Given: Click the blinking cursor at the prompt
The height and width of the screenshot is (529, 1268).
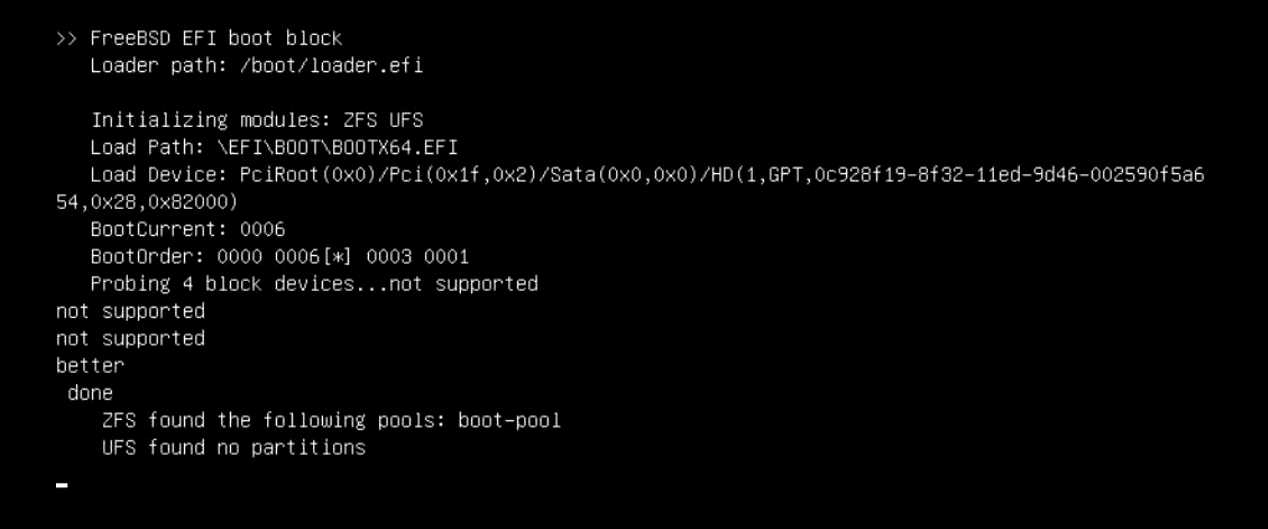Looking at the screenshot, I should pos(62,486).
